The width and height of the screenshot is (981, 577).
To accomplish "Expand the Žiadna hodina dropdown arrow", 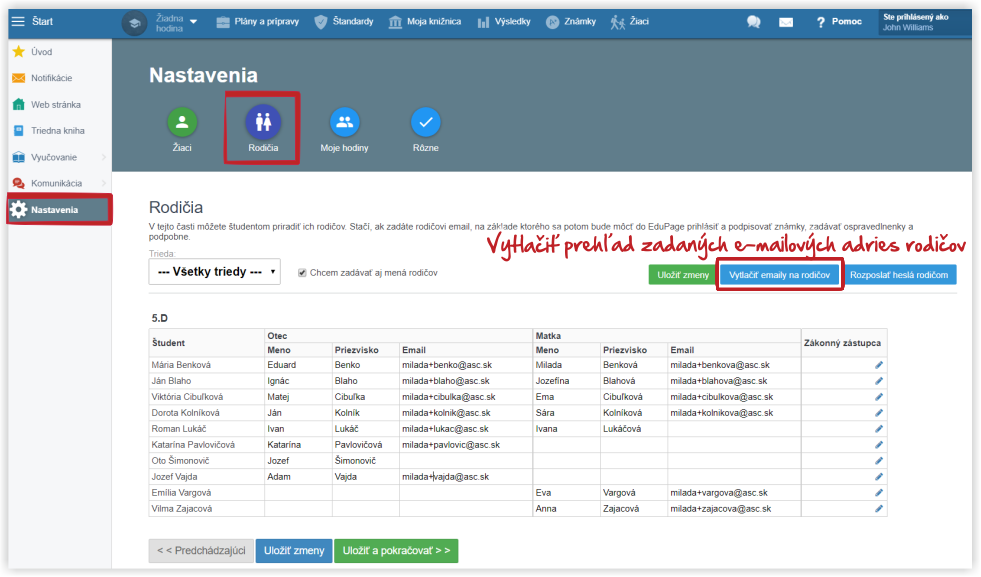I will 194,22.
